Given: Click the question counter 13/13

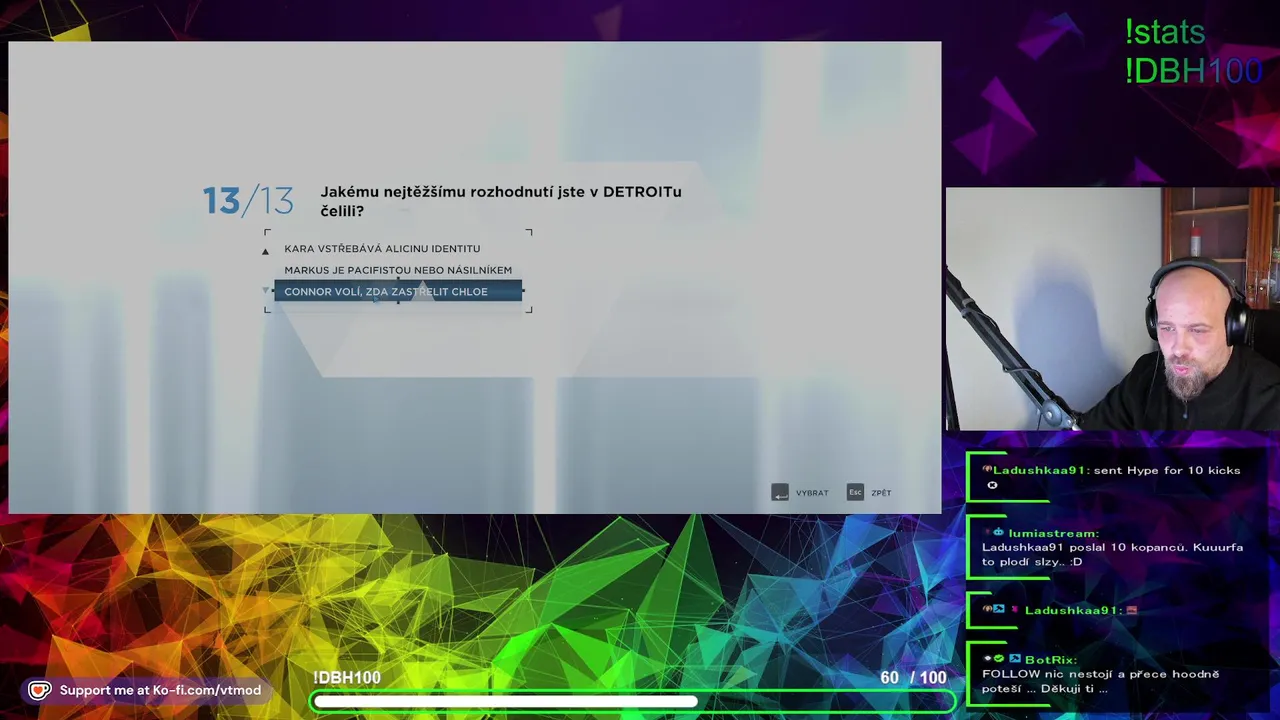Looking at the screenshot, I should coord(248,201).
